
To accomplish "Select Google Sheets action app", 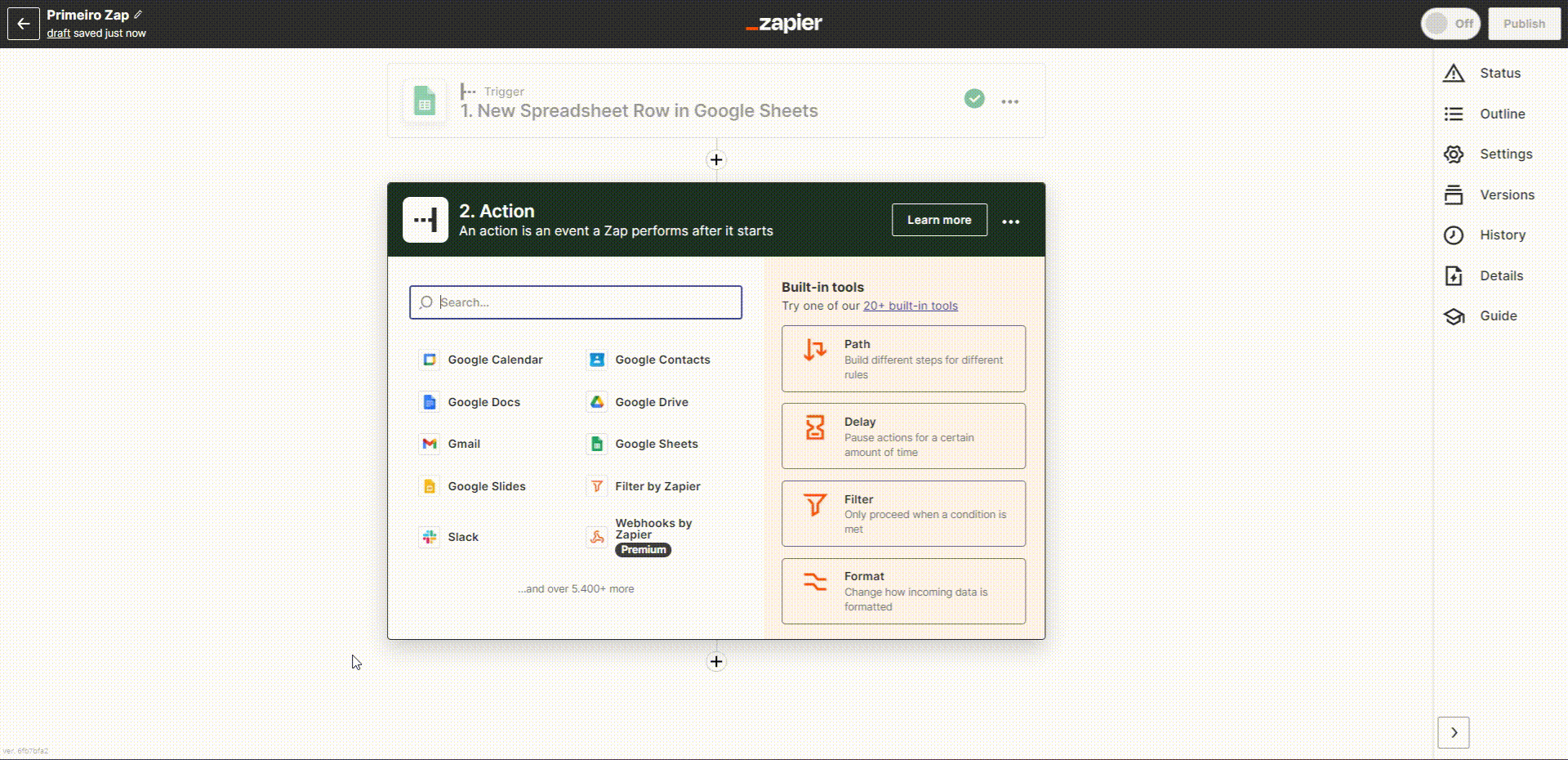I will (x=644, y=444).
